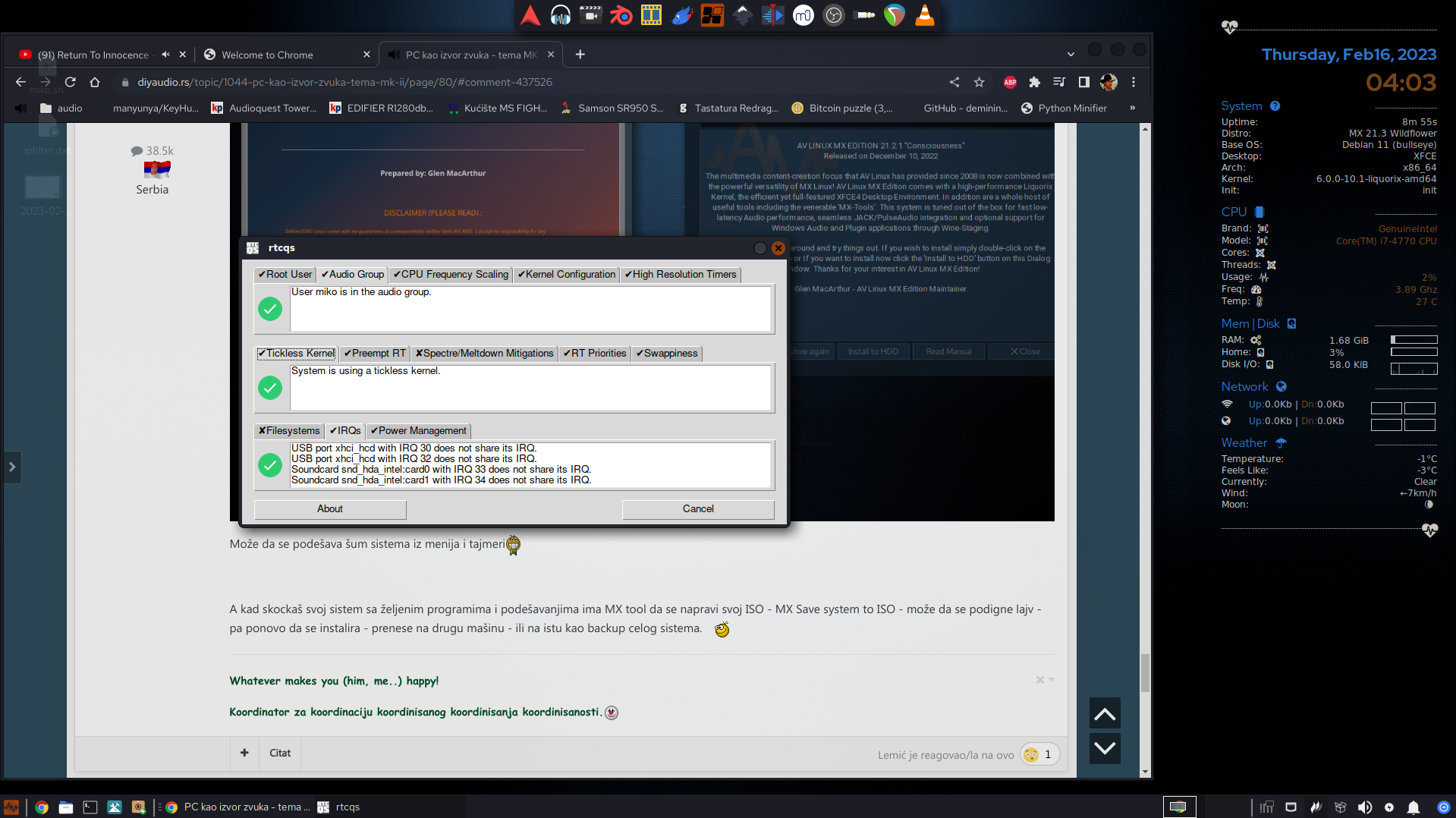Open the package box icon in system tray
The image size is (1456, 818).
coord(1340,807)
